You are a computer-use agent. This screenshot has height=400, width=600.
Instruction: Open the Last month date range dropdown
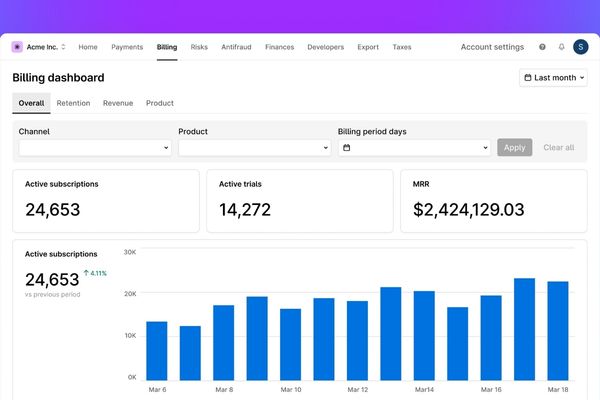[553, 77]
